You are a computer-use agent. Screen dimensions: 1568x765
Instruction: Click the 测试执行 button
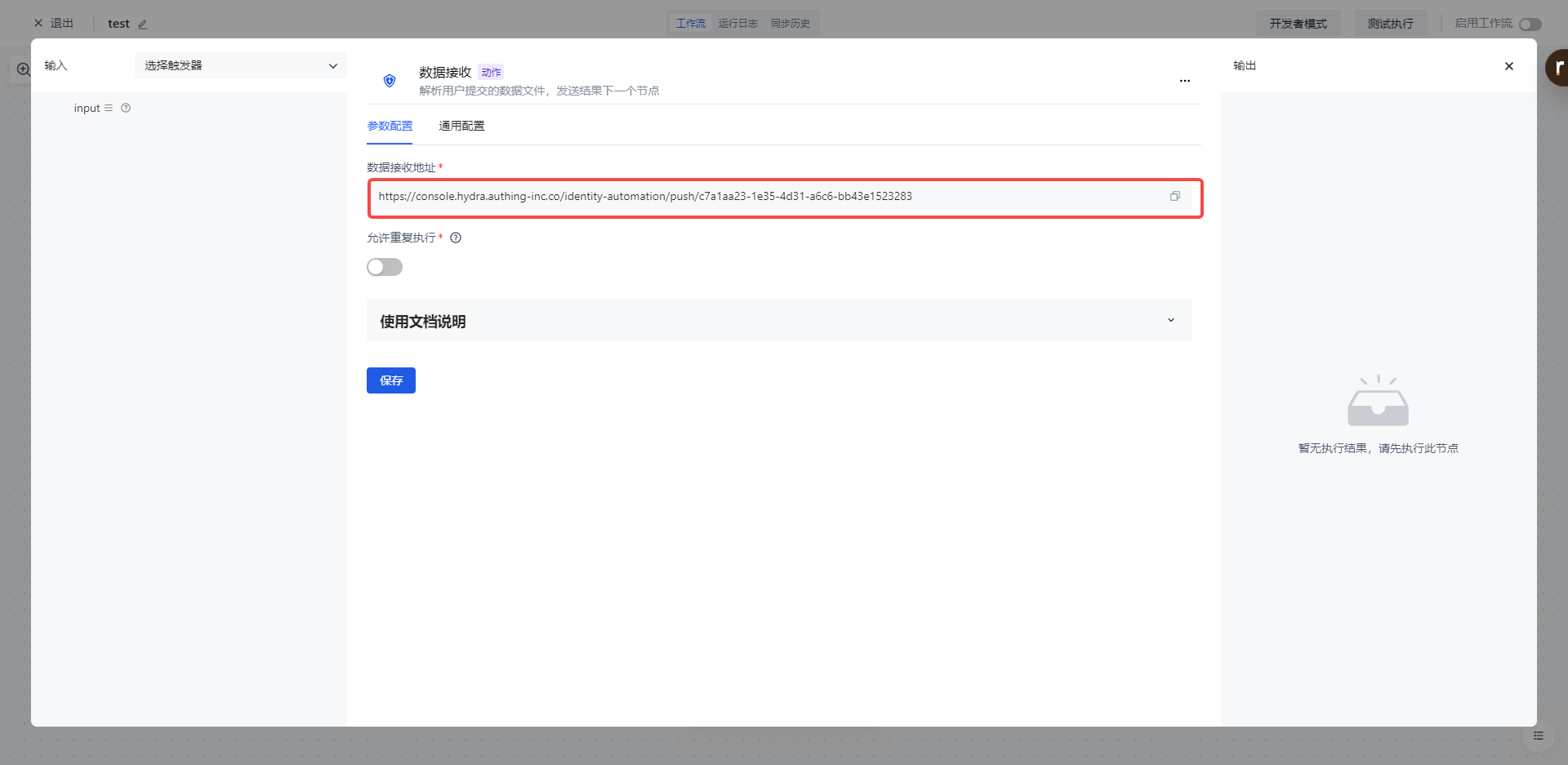click(1390, 24)
